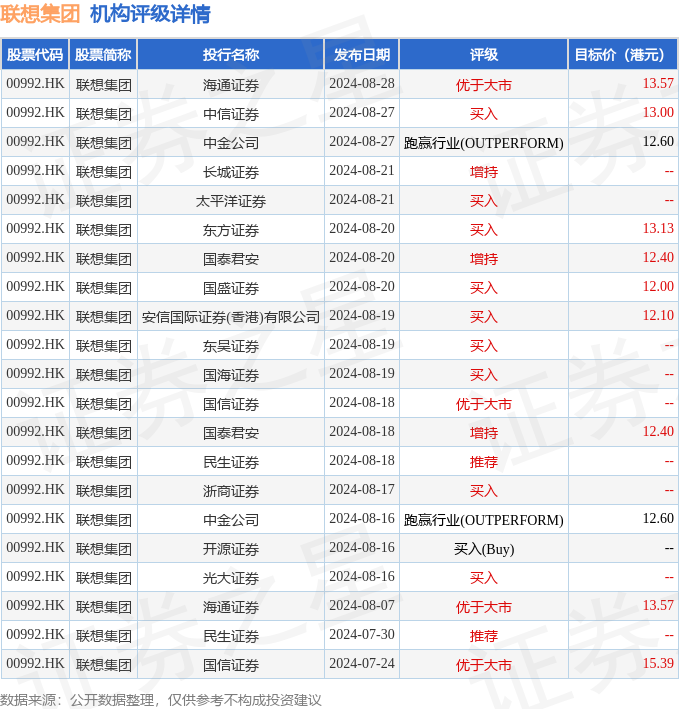Select the 发布日期 column header
Screen dimensions: 679x709
[x=362, y=55]
